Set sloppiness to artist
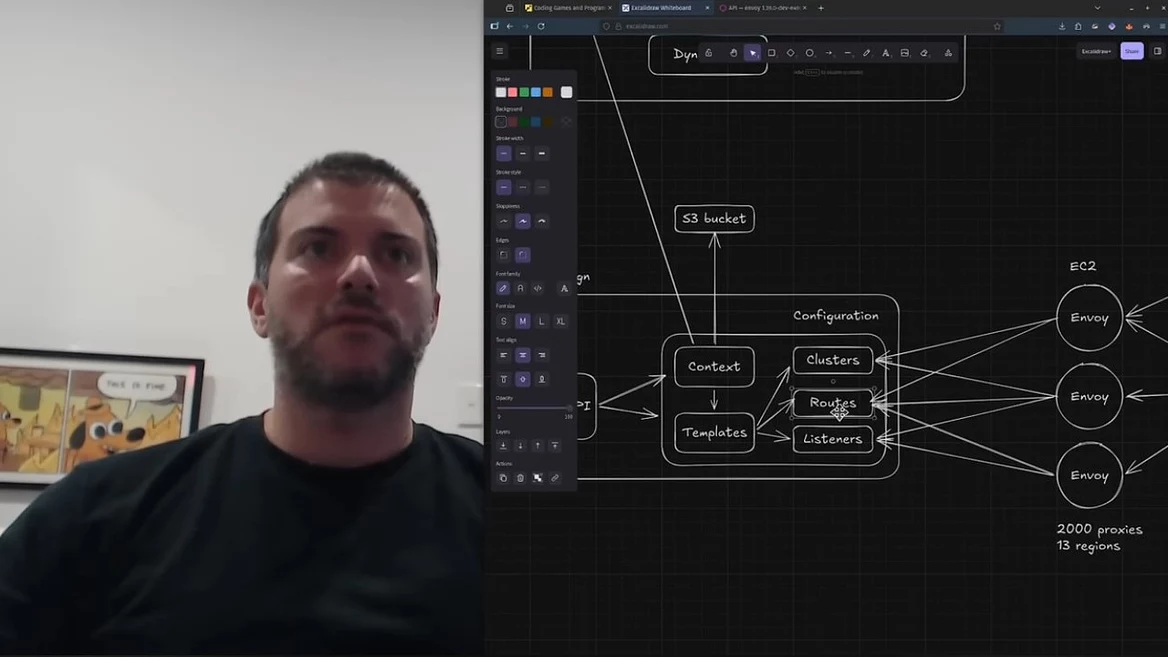Screen dimensions: 1168x657 pyautogui.click(x=523, y=221)
